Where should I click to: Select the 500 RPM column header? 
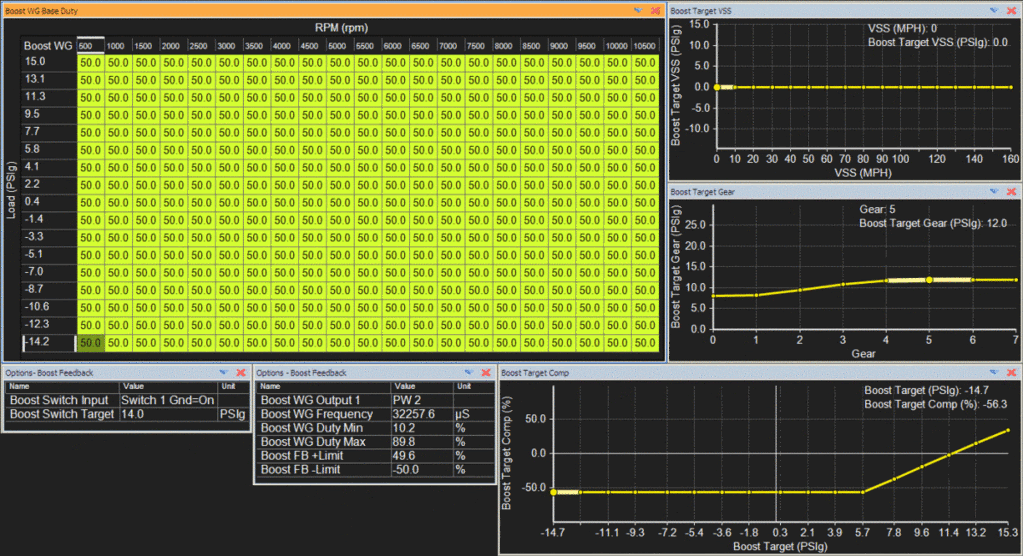(91, 46)
